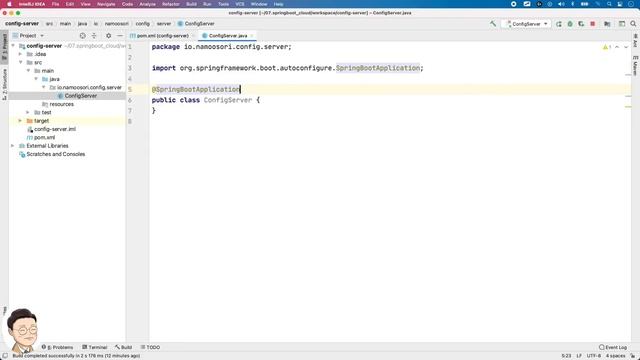Click the Build Project hammer icon
The image size is (640, 360).
493,24
